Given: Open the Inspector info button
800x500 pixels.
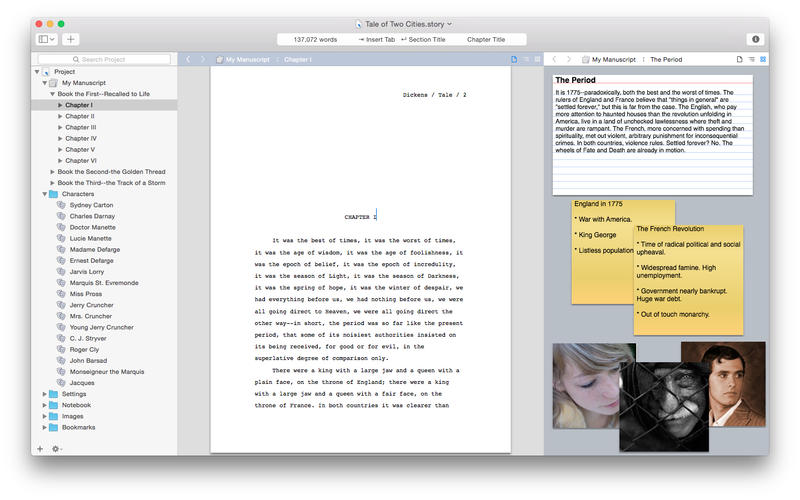Looking at the screenshot, I should pos(755,39).
